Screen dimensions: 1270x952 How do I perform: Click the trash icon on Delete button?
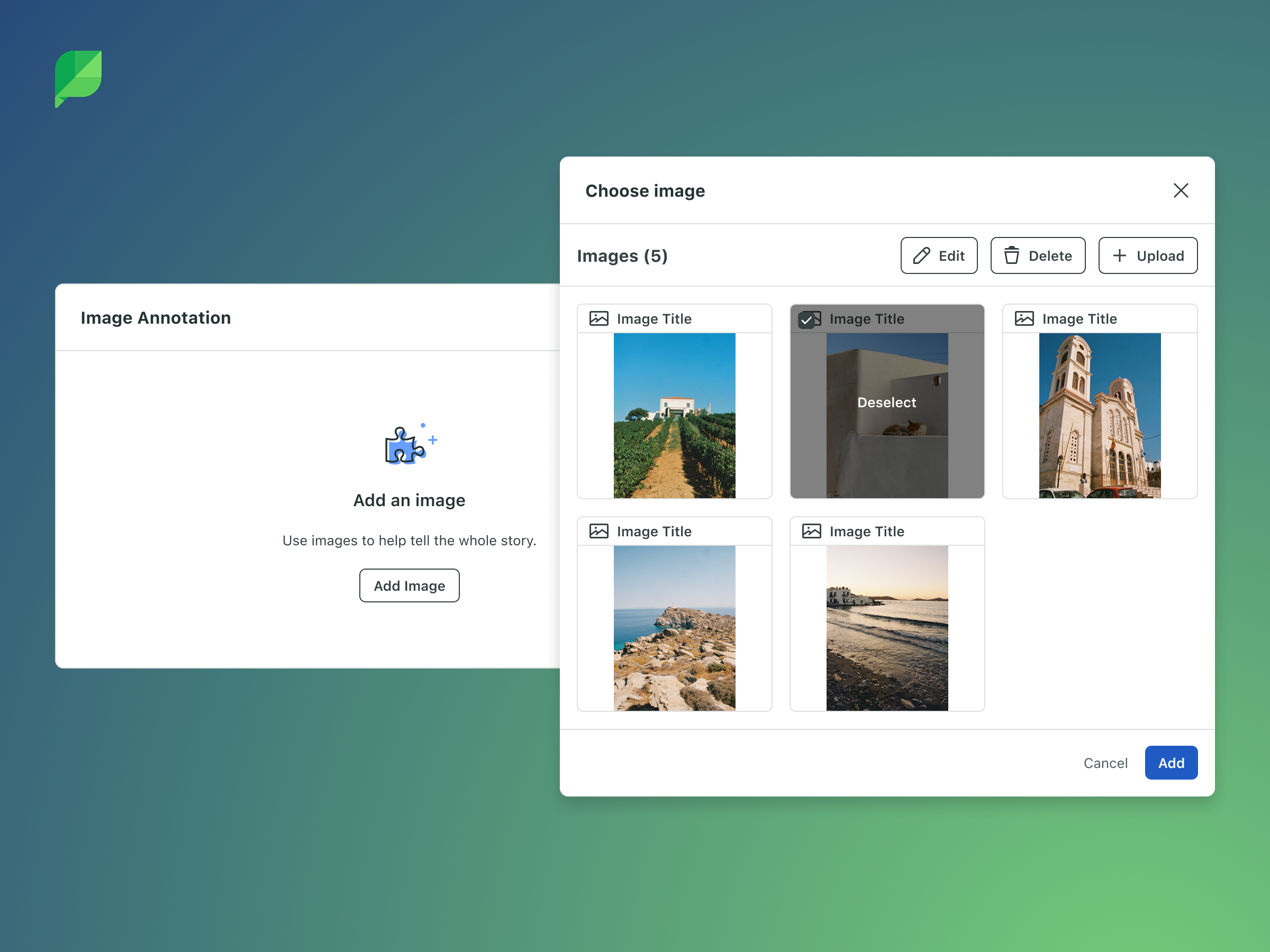(1012, 256)
